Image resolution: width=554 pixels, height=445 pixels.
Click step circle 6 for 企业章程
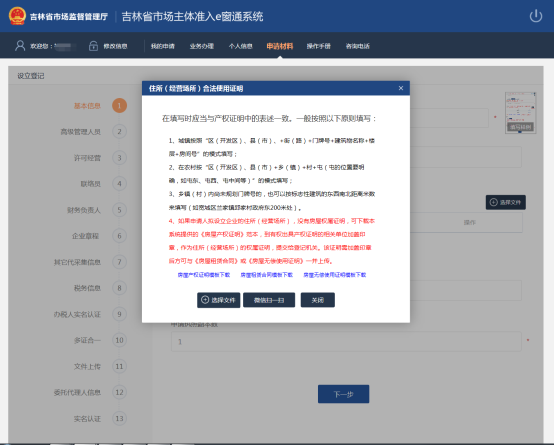[119, 236]
